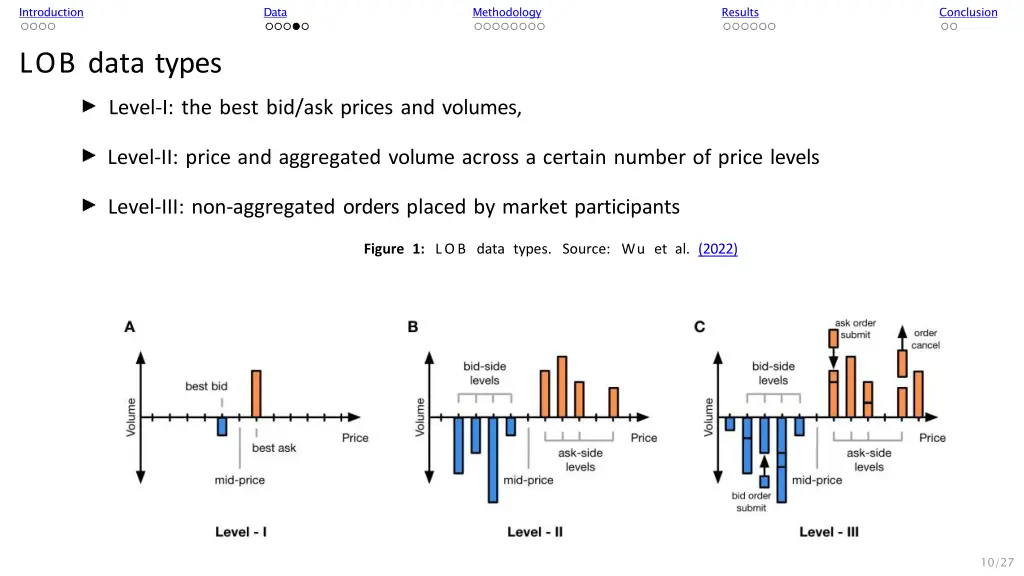The width and height of the screenshot is (1024, 576).
Task: Click the blue best bid bar in panel A
Action: click(222, 426)
